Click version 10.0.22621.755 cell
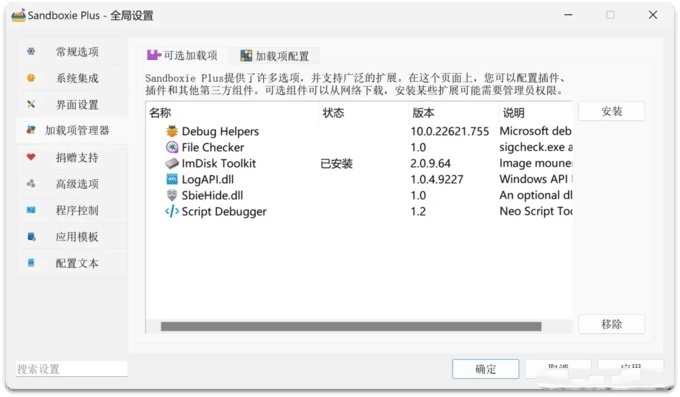 pos(450,131)
